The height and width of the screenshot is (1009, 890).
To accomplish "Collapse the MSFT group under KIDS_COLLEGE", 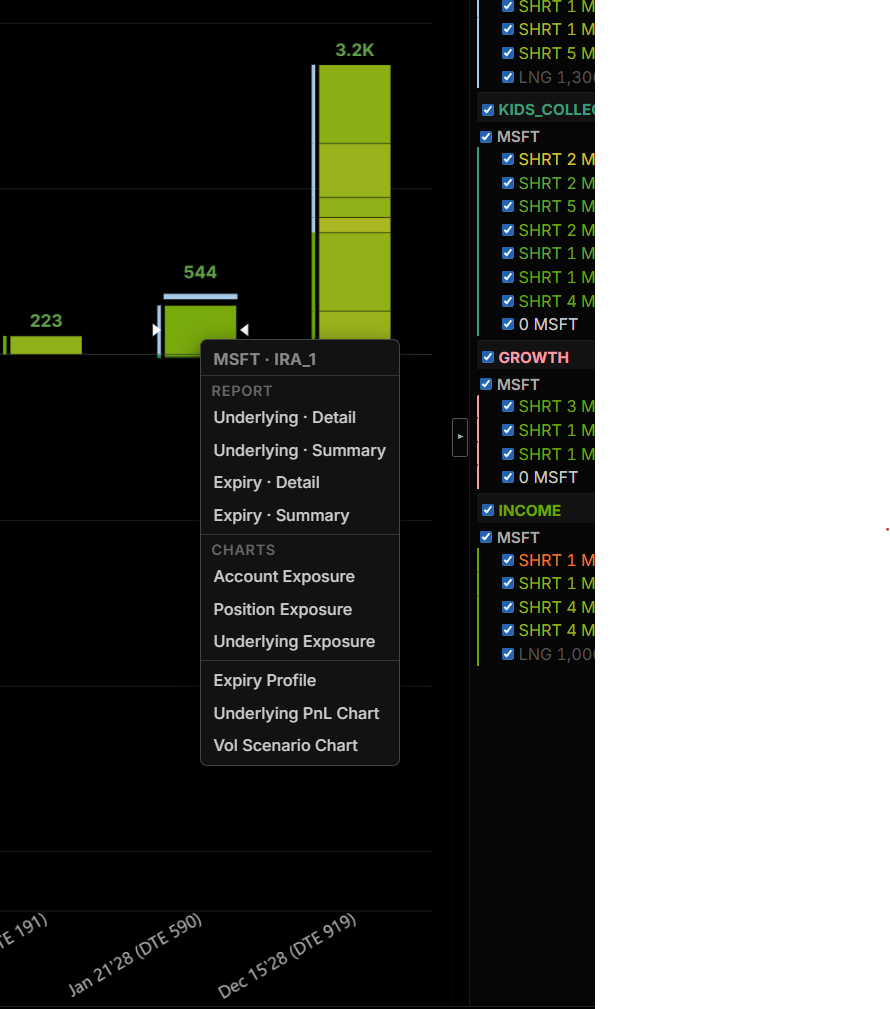I will pyautogui.click(x=518, y=136).
